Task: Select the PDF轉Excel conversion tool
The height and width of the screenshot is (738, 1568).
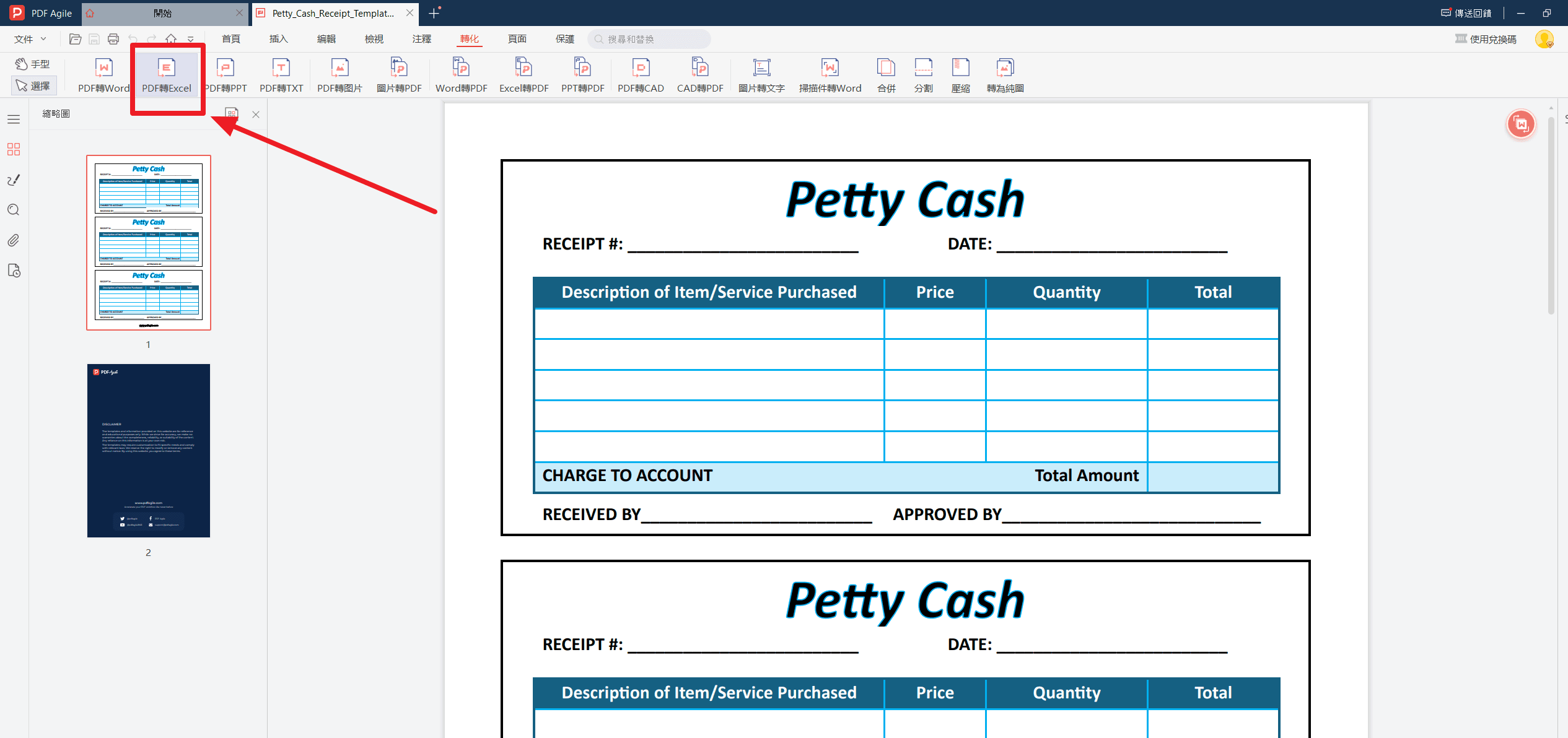Action: click(167, 76)
